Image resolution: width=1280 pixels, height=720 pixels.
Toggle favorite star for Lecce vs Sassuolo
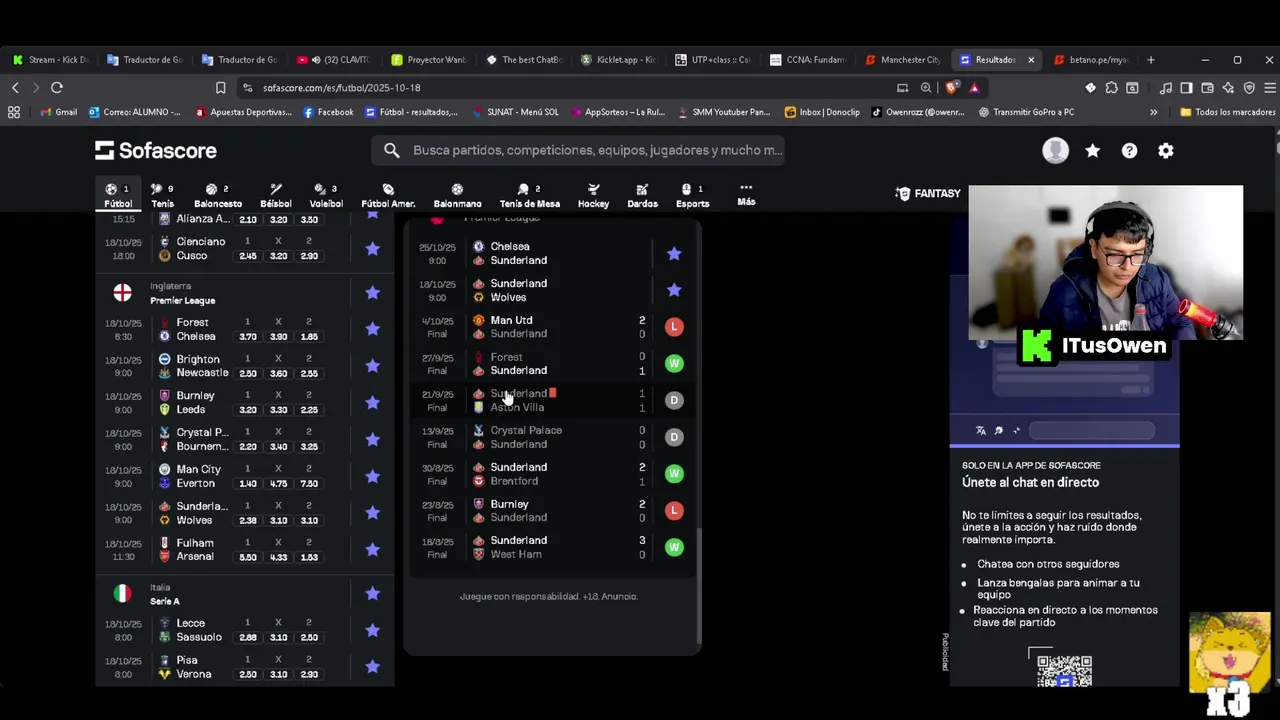click(372, 630)
